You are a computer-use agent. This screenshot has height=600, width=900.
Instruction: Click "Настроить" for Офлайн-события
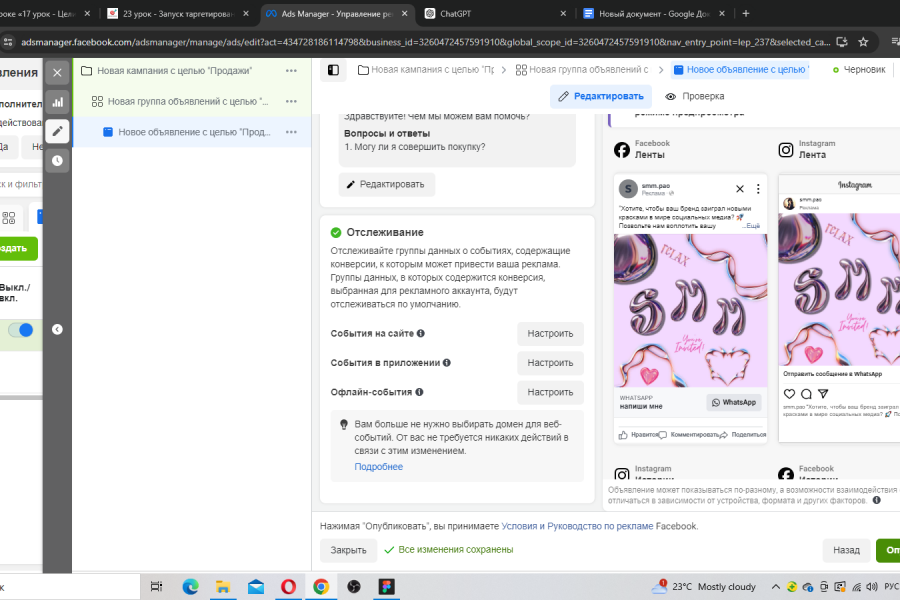(x=550, y=392)
